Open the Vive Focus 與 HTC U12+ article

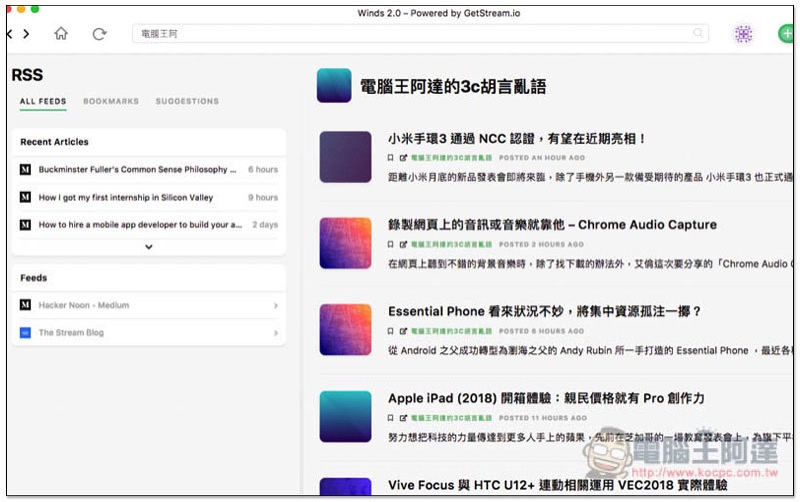pos(558,485)
